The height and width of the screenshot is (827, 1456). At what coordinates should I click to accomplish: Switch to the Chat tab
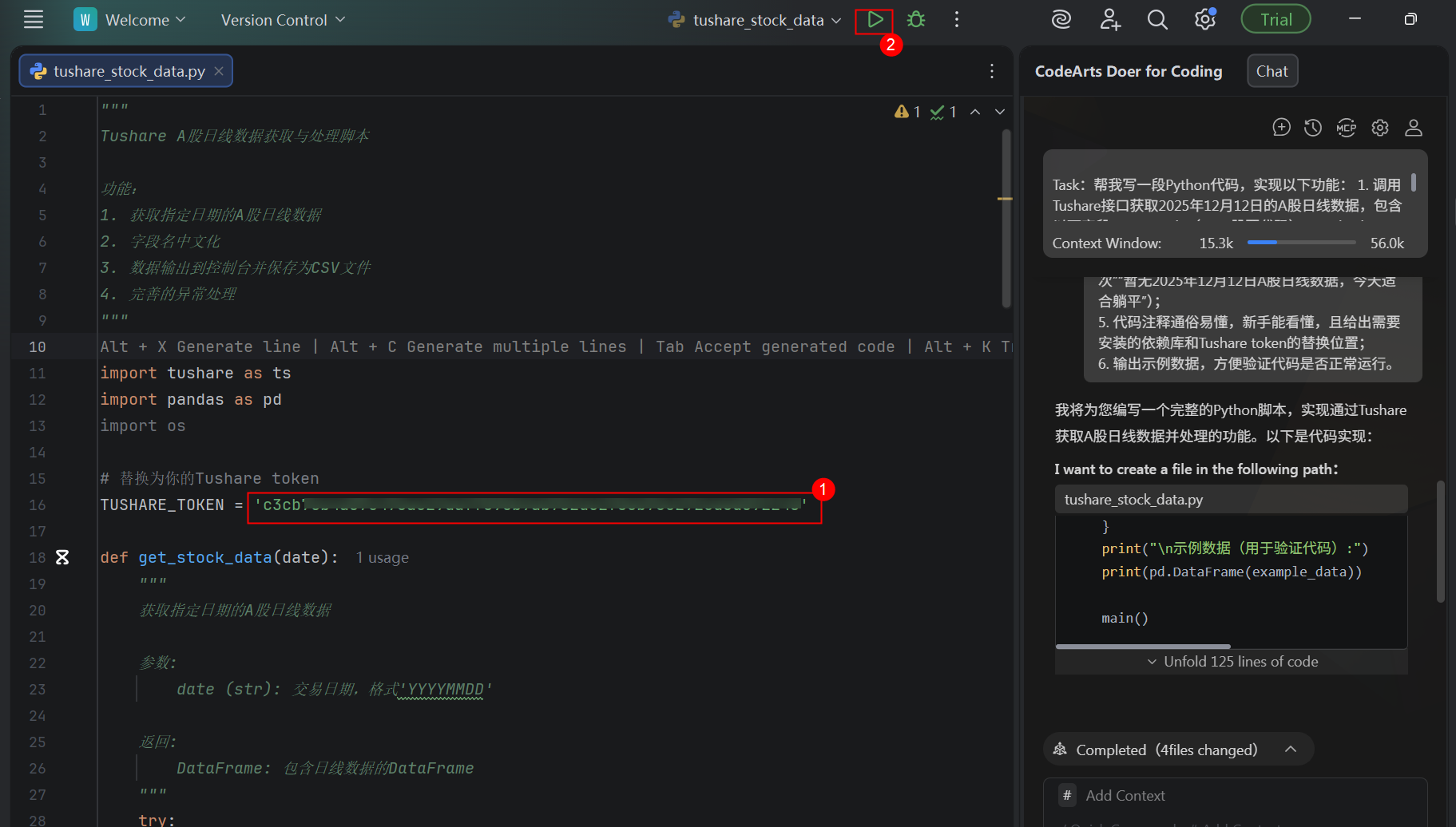point(1272,71)
